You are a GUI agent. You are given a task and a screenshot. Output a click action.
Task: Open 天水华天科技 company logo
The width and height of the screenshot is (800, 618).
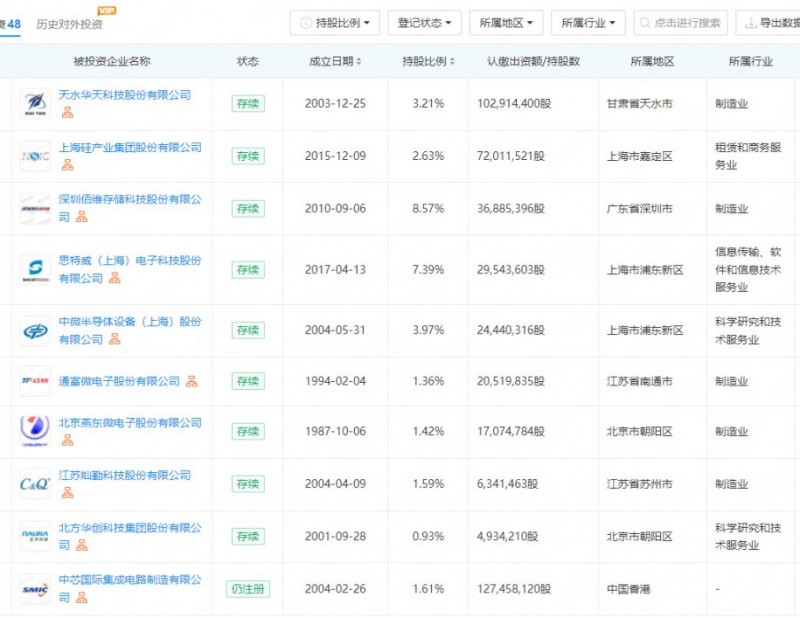point(35,104)
